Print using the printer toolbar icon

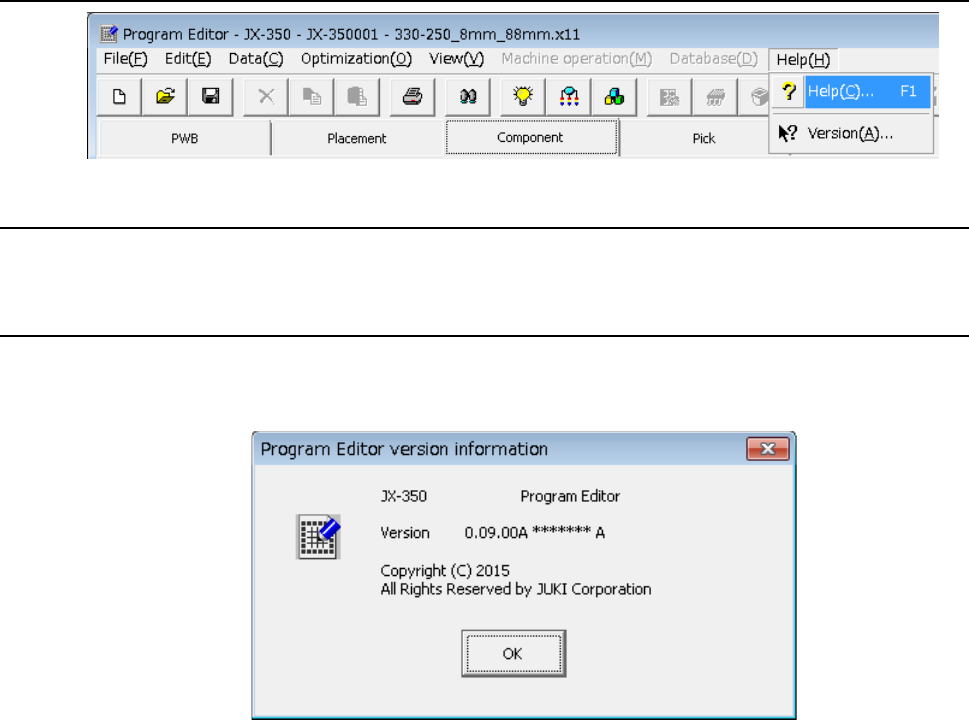412,96
